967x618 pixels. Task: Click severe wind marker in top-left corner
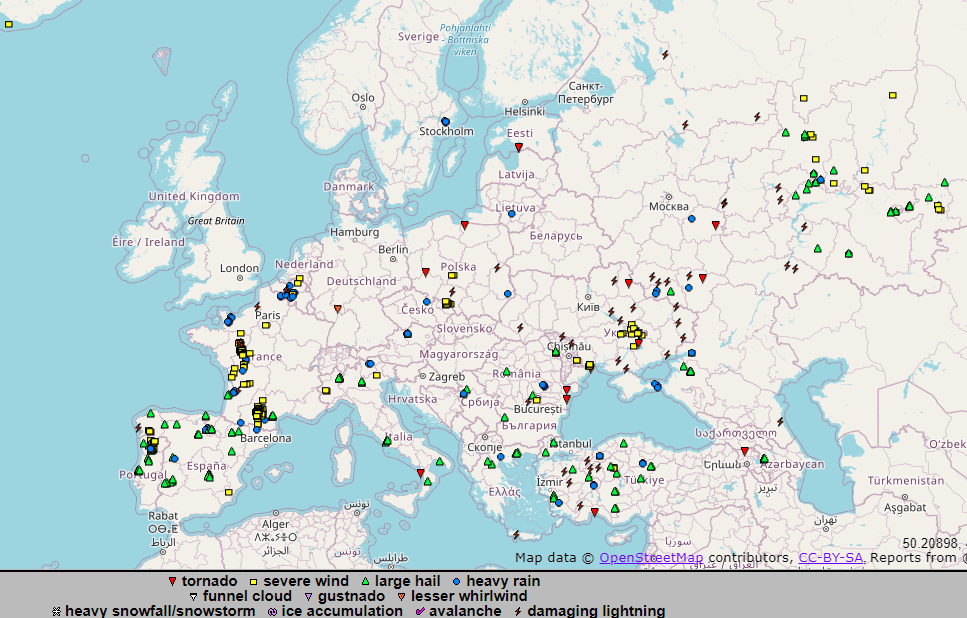click(9, 25)
